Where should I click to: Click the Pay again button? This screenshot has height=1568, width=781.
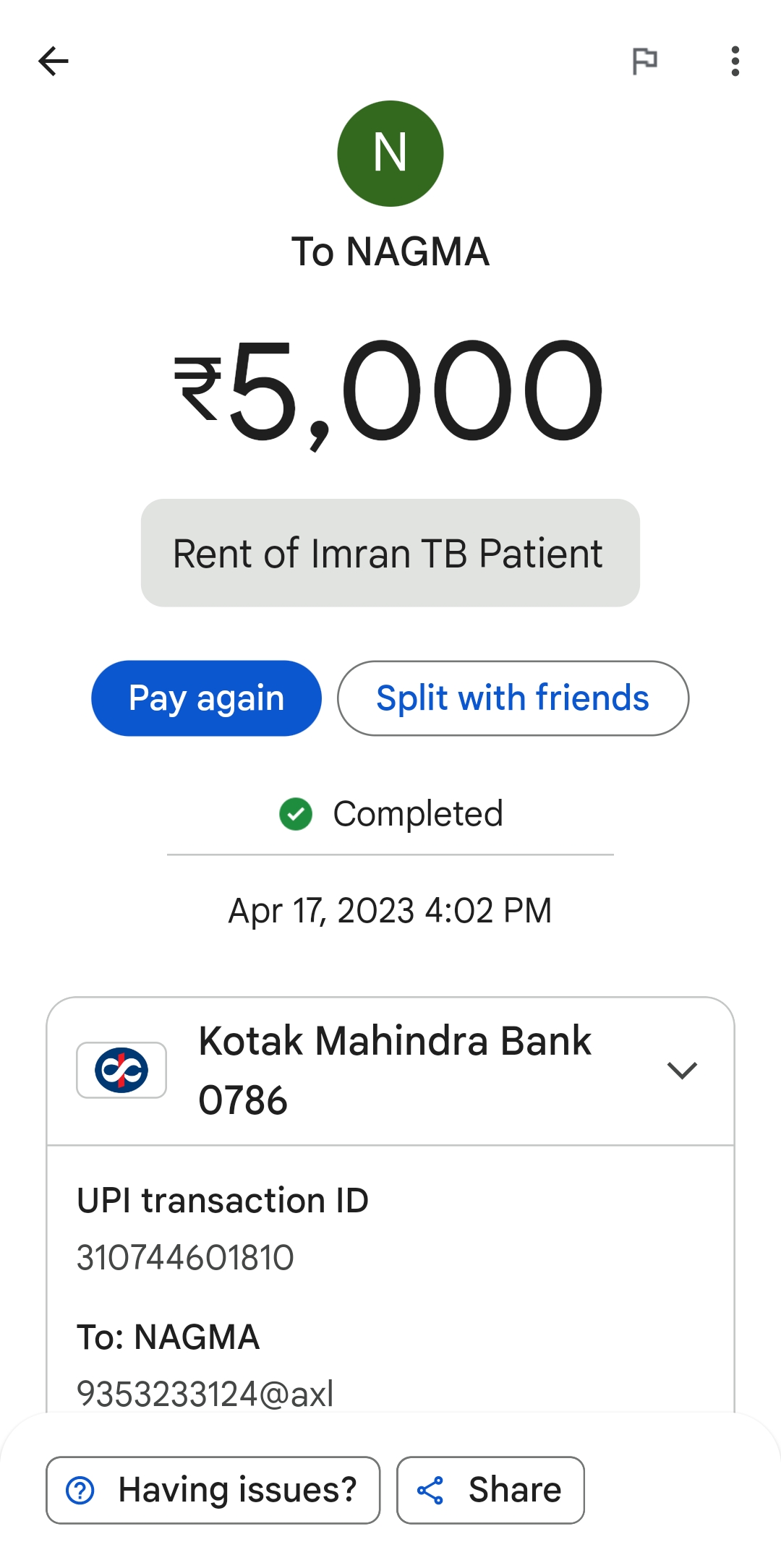[x=206, y=698]
